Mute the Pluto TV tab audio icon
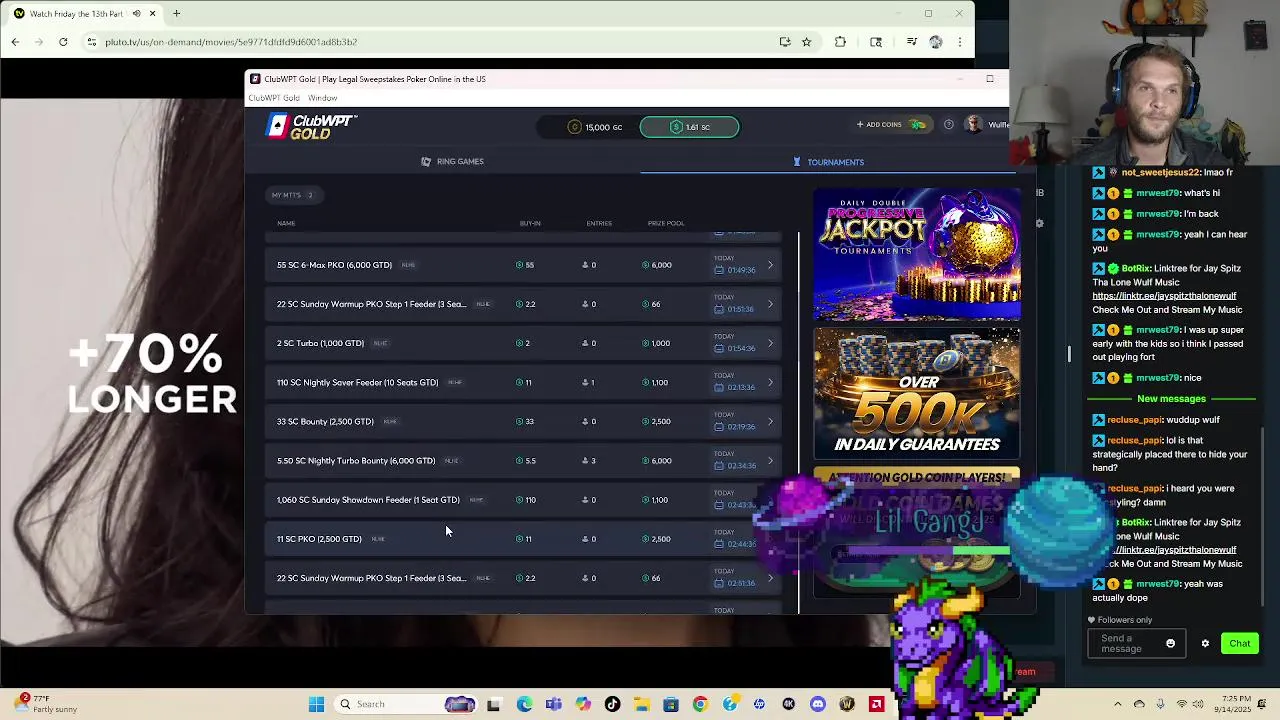The width and height of the screenshot is (1280, 720). tap(136, 14)
